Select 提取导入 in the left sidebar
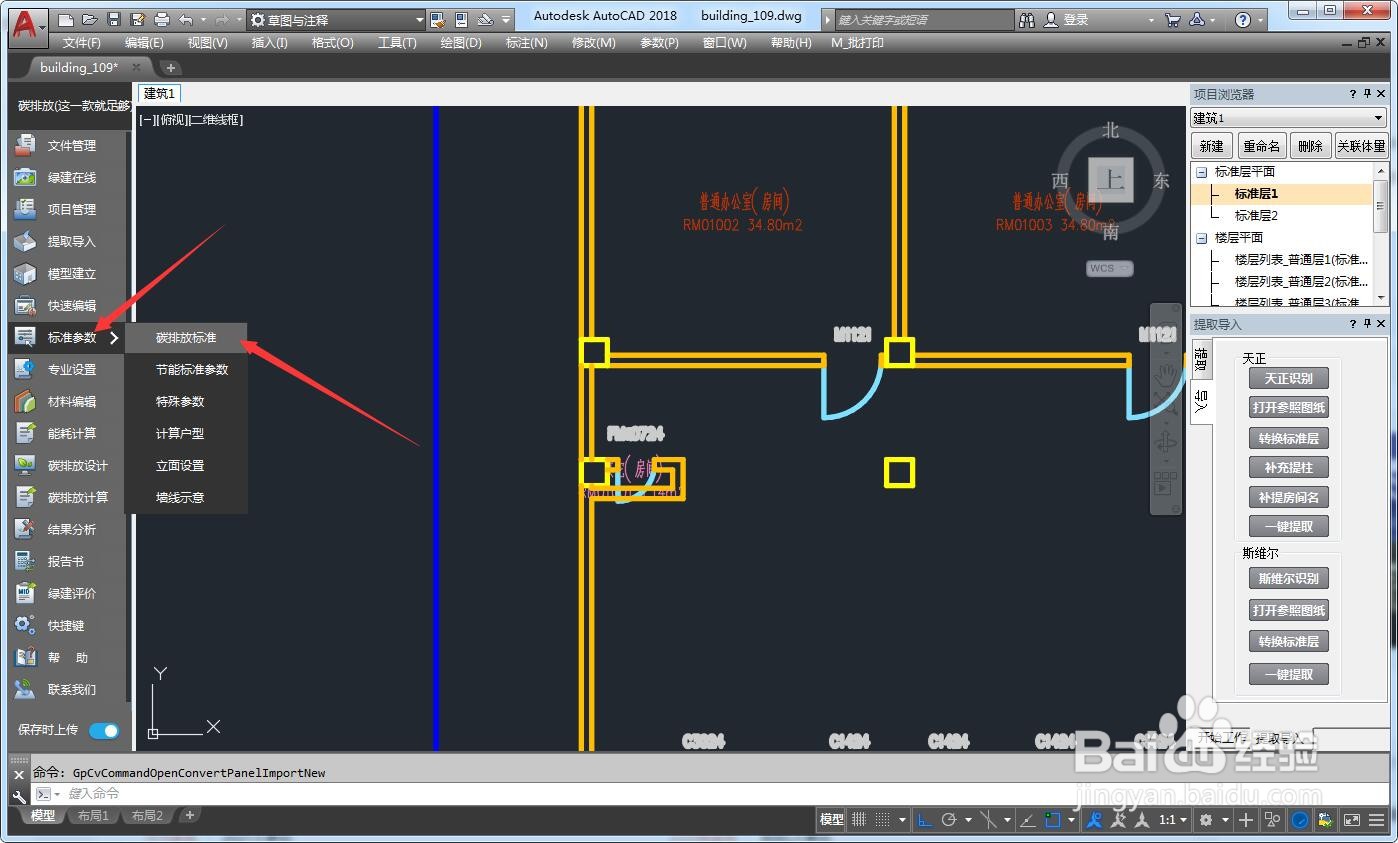This screenshot has width=1398, height=843. pyautogui.click(x=66, y=241)
